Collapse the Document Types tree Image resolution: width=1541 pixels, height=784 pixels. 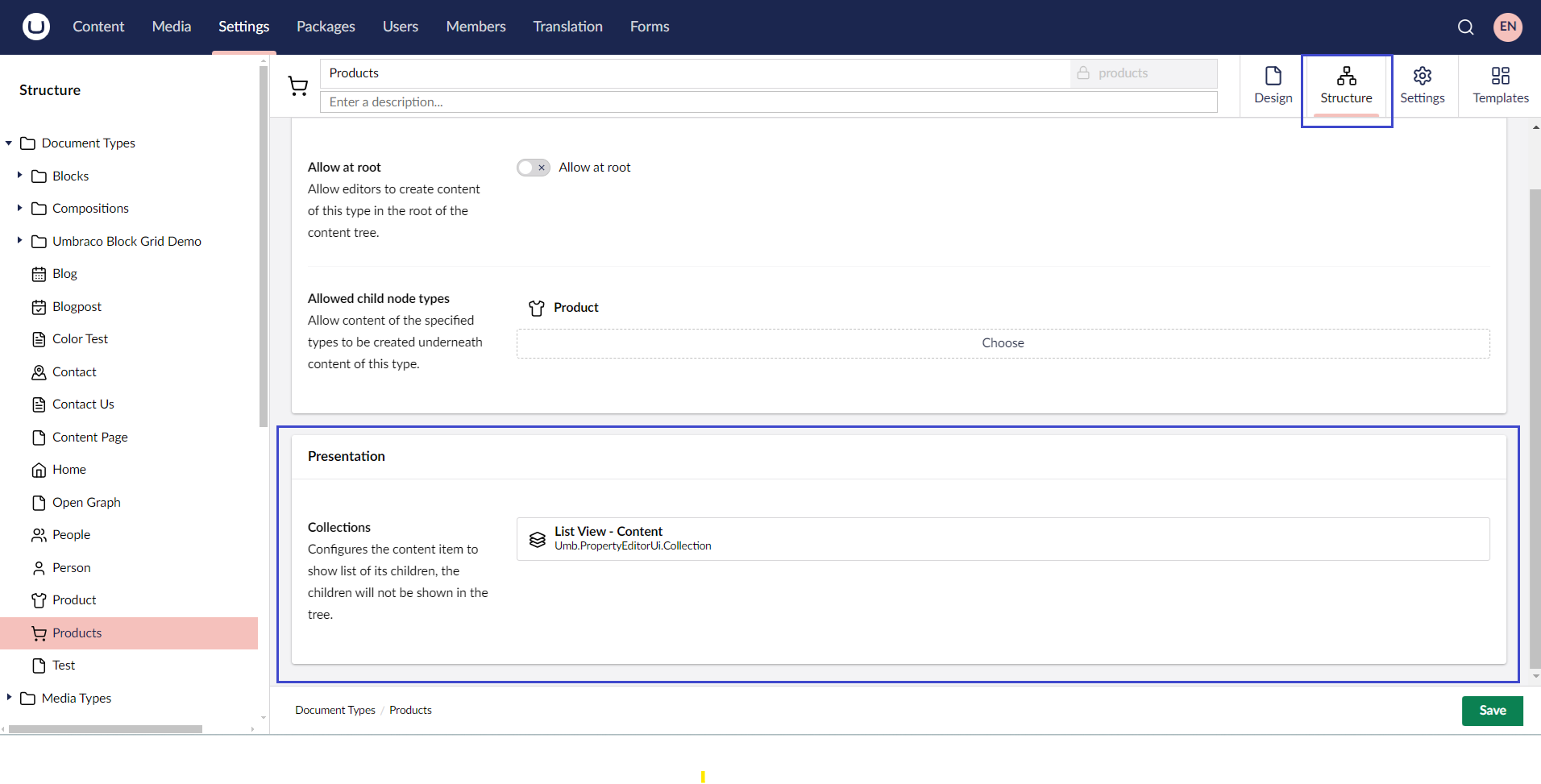tap(8, 143)
